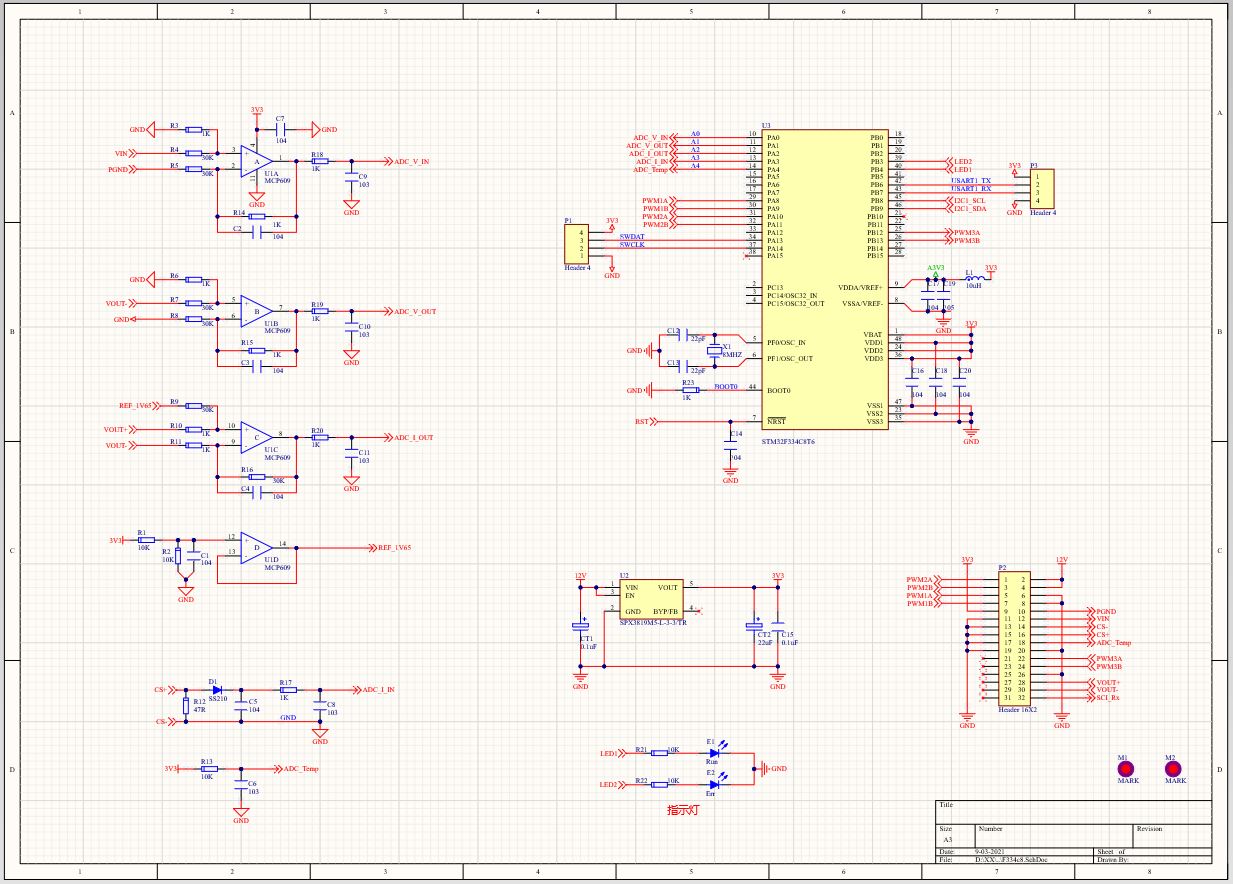Click the P3 Header 4 connector
Image resolution: width=1233 pixels, height=884 pixels.
point(1042,187)
